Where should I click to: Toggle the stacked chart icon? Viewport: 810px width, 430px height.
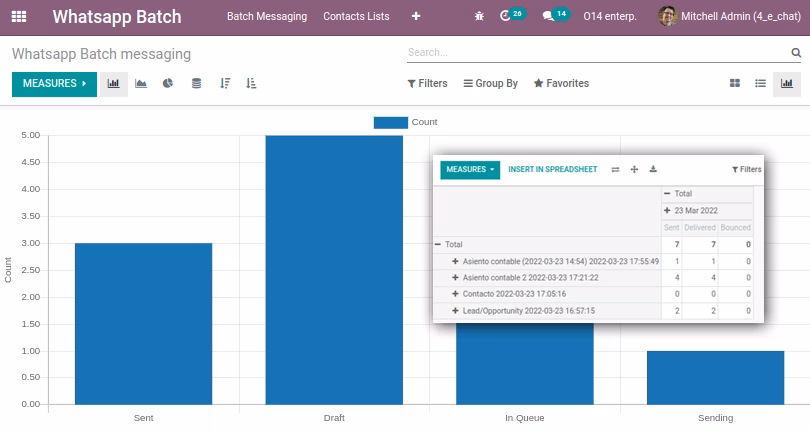point(196,84)
